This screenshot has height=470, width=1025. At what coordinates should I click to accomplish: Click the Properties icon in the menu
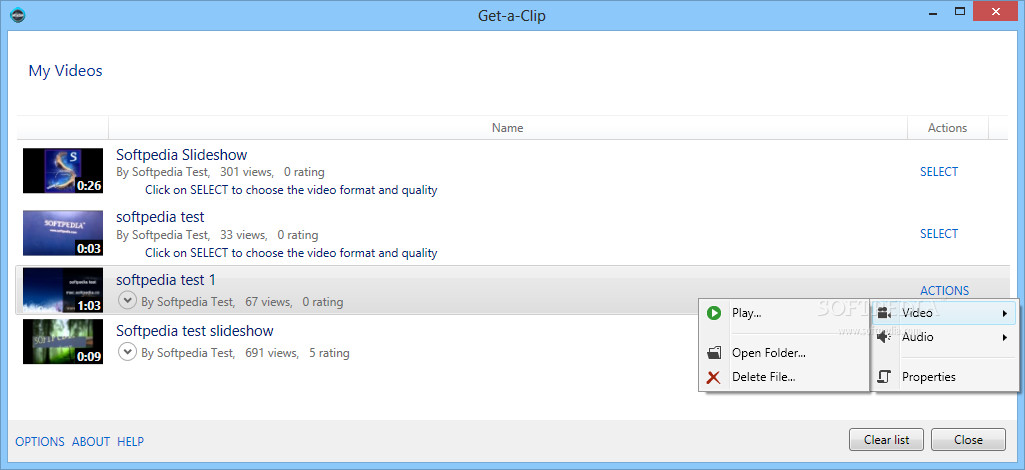(x=884, y=377)
